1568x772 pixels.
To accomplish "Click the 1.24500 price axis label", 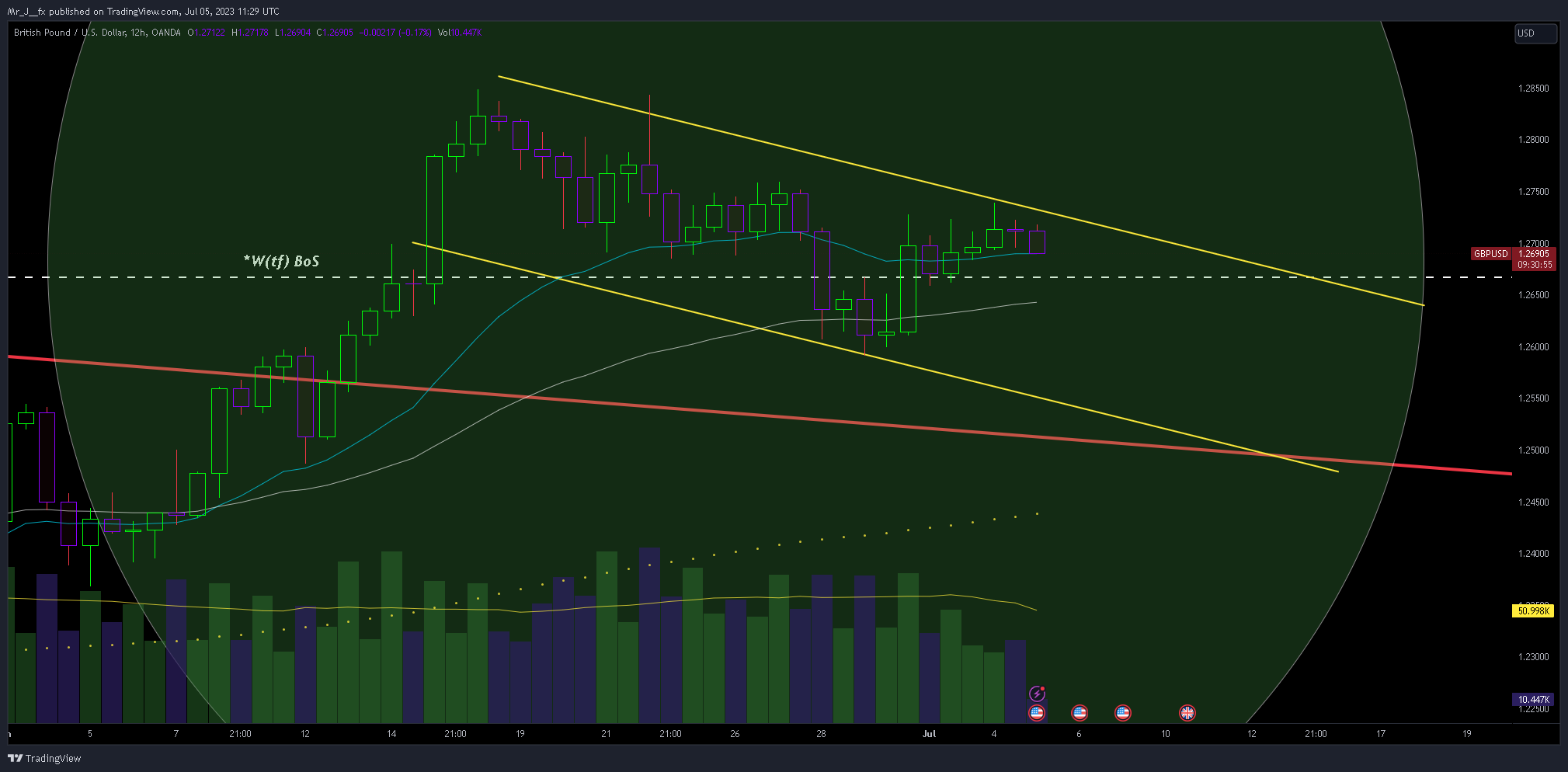I will coord(1533,502).
